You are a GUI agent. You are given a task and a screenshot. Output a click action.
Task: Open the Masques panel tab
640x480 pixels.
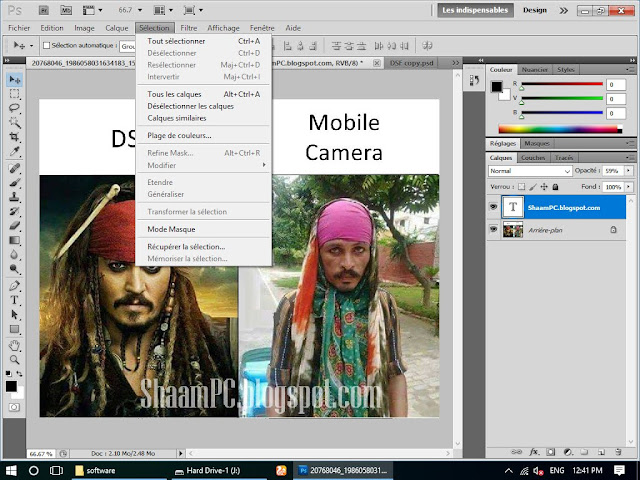pos(537,143)
